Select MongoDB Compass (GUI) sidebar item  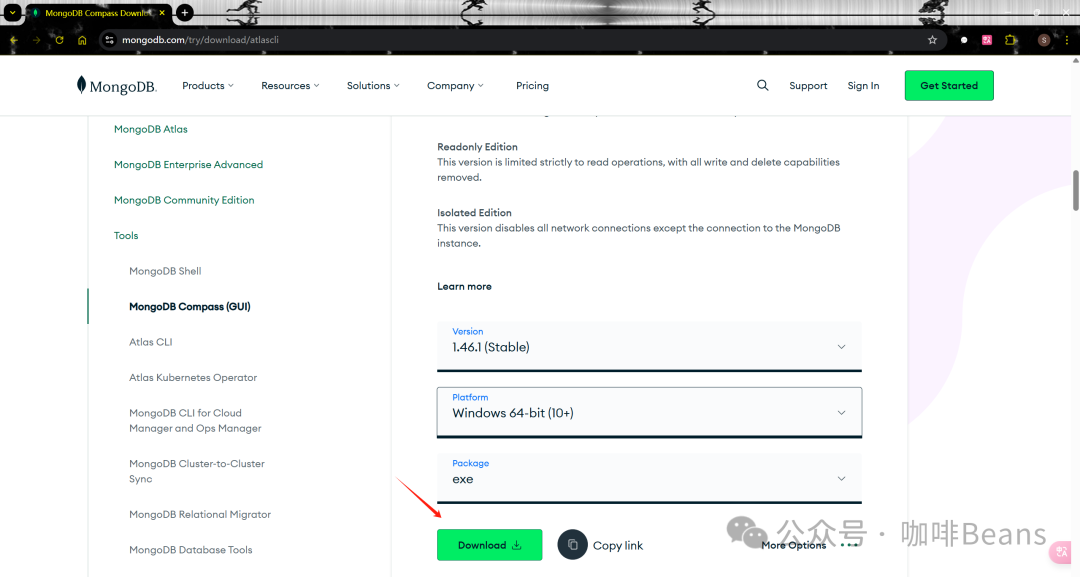coord(190,306)
